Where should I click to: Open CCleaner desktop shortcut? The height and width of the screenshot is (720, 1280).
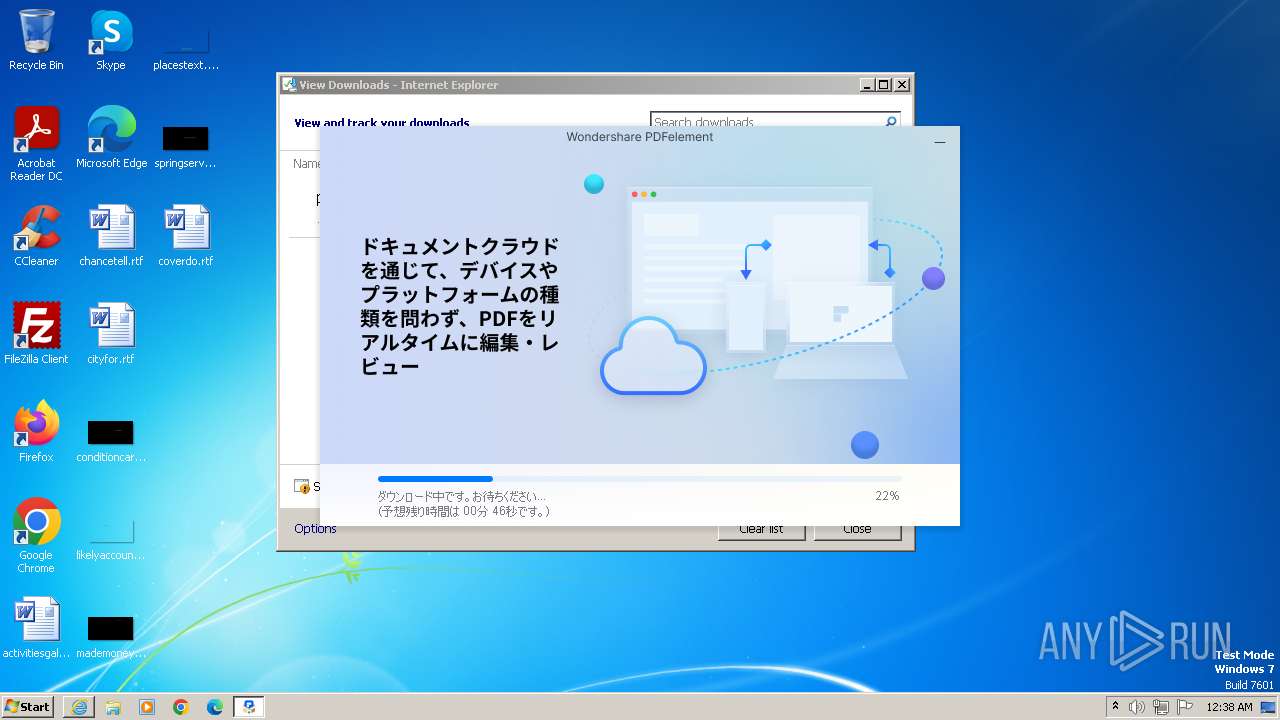click(36, 236)
